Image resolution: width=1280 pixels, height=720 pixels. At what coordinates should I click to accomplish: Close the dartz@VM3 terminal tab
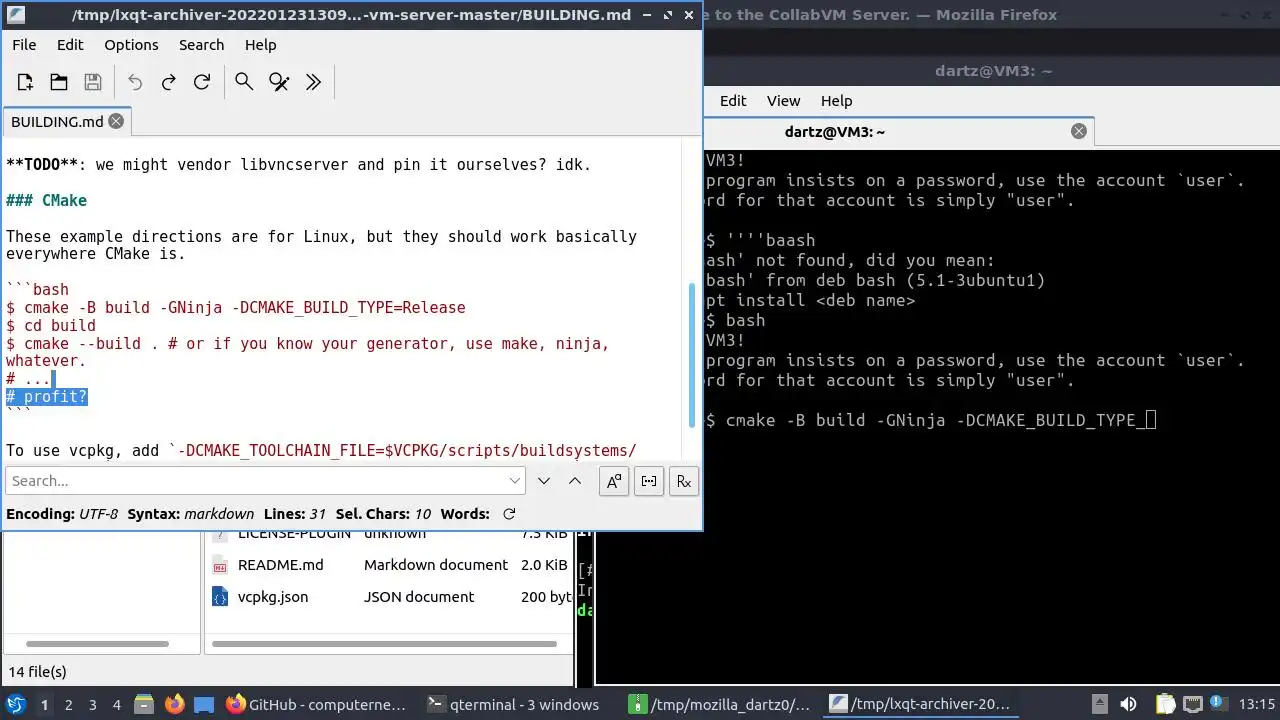point(1079,131)
